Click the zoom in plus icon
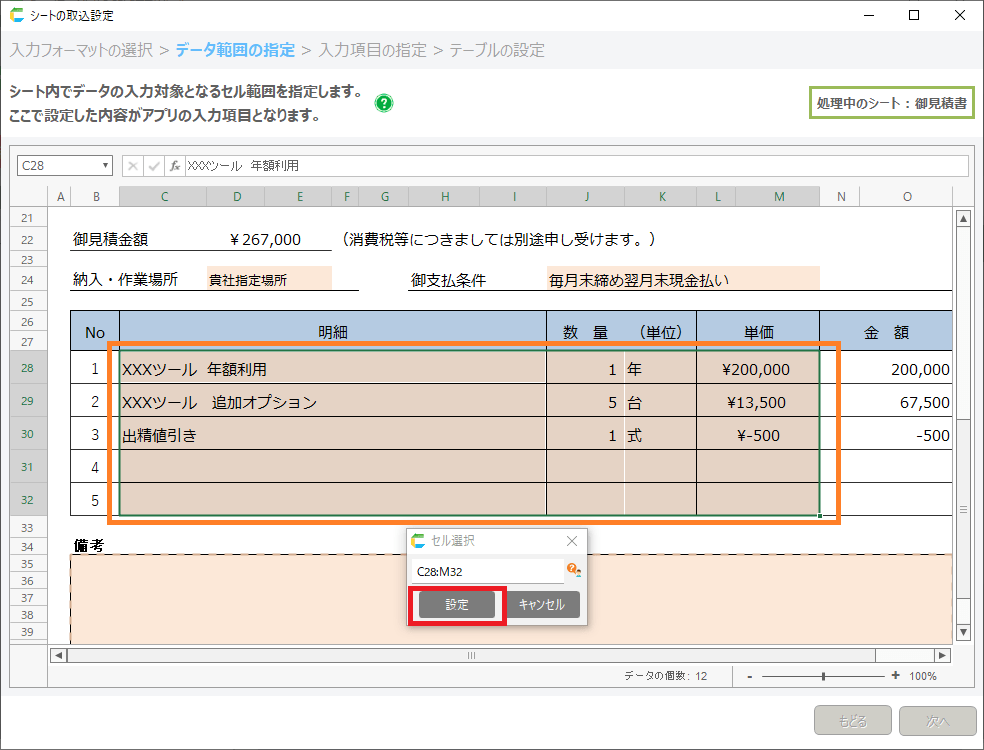This screenshot has height=750, width=984. (895, 676)
